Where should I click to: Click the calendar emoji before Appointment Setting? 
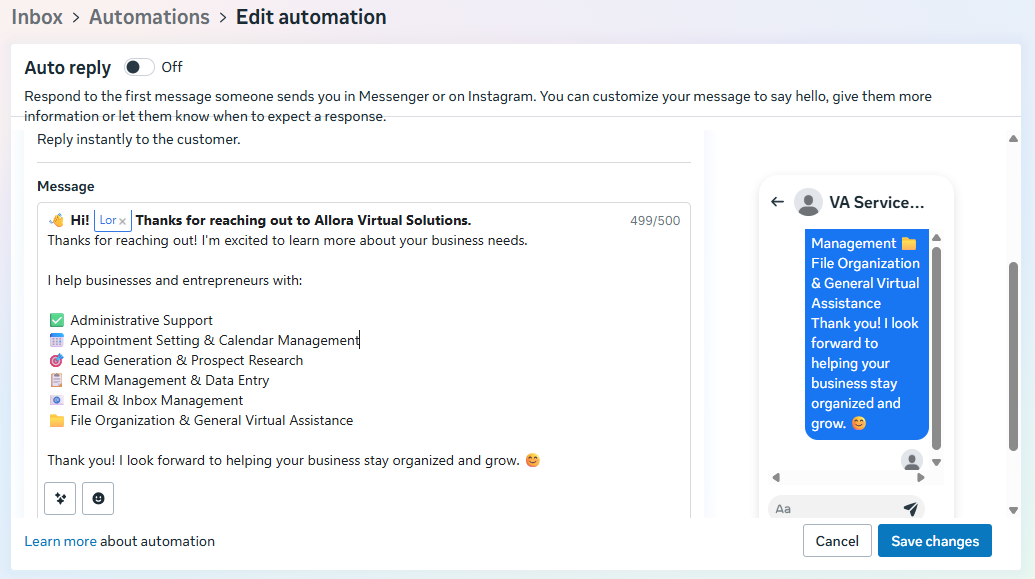pyautogui.click(x=57, y=340)
